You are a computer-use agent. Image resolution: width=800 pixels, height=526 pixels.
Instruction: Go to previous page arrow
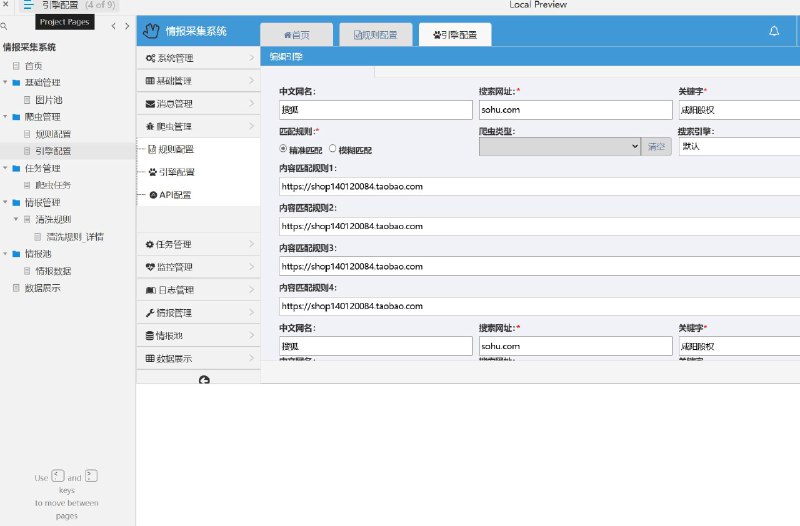coord(113,26)
